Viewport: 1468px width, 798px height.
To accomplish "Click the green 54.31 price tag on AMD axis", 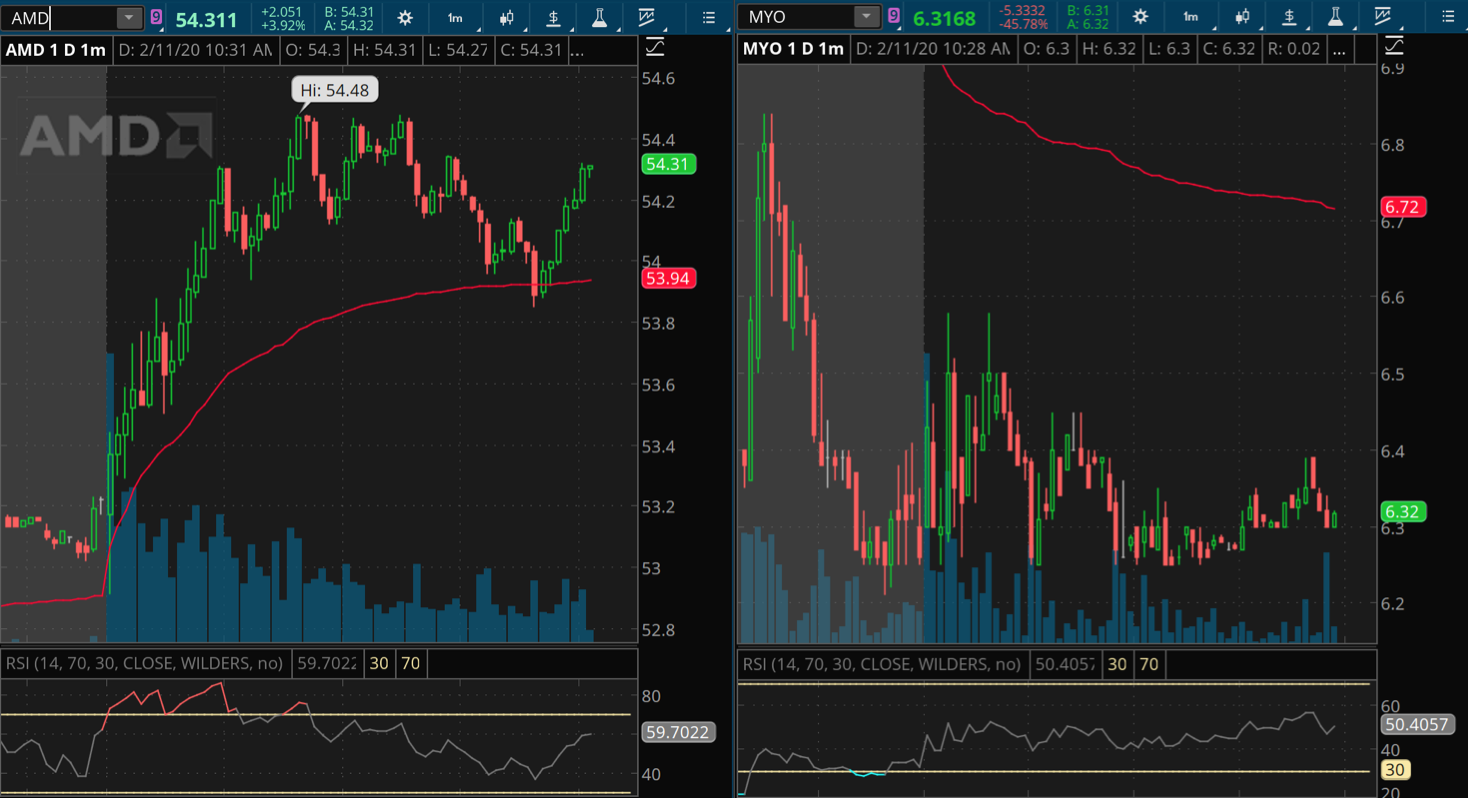I will pos(667,164).
